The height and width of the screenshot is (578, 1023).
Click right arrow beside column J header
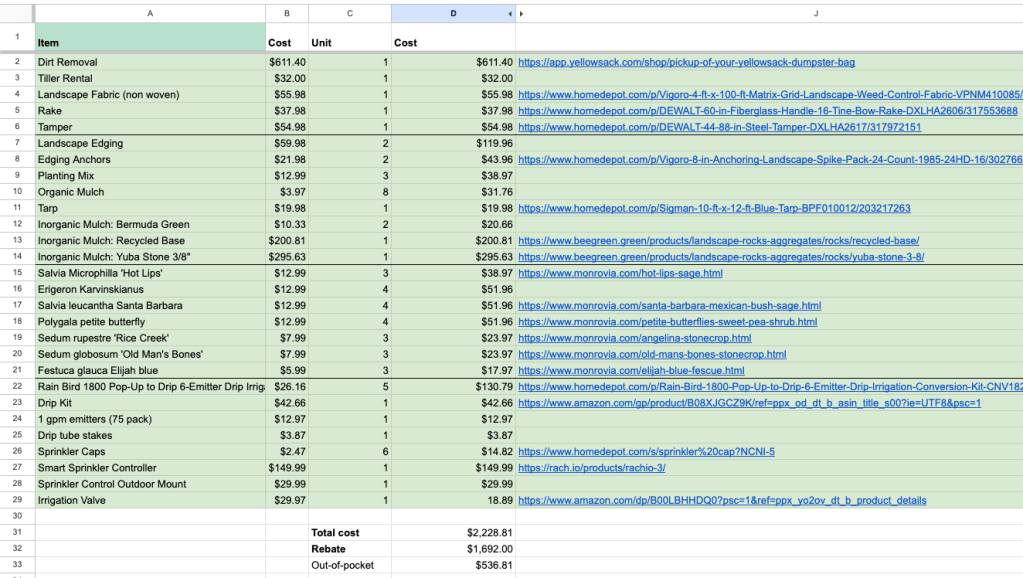point(521,14)
